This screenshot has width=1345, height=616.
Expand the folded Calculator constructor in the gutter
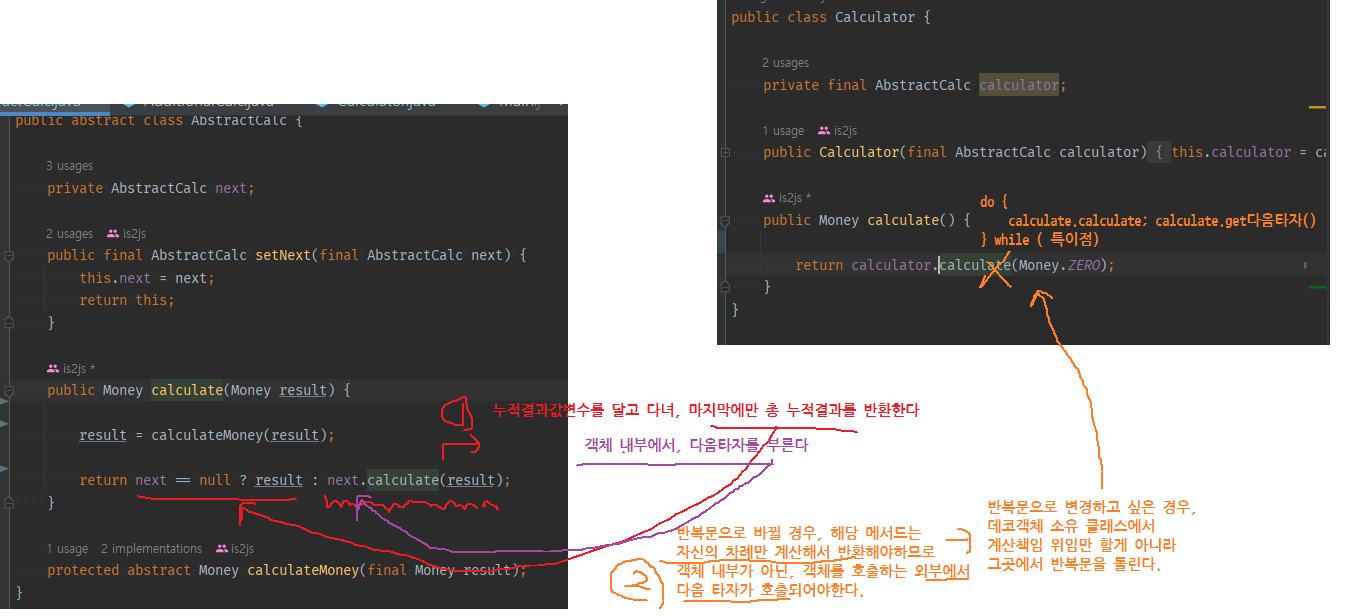point(726,152)
